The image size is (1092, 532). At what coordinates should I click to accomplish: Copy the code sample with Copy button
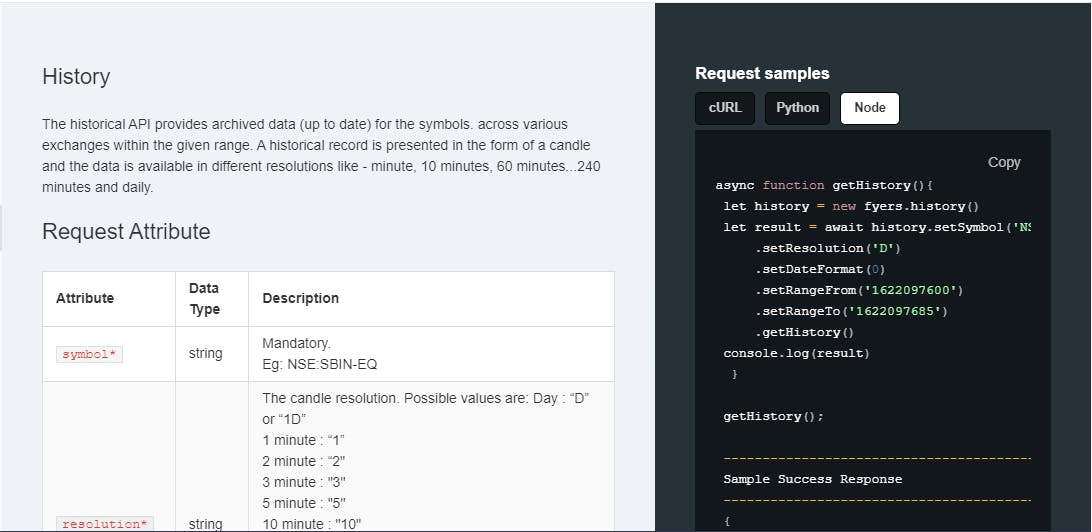1004,162
